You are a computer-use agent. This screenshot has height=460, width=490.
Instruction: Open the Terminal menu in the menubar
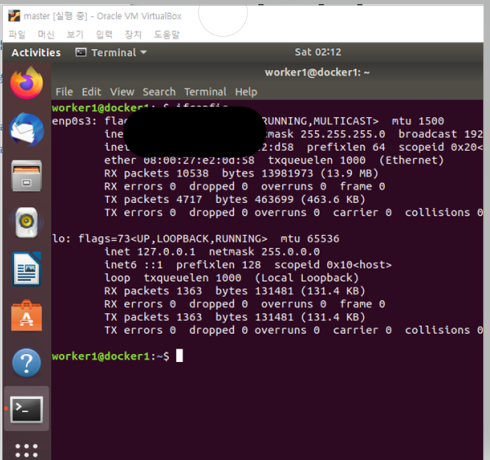point(205,92)
